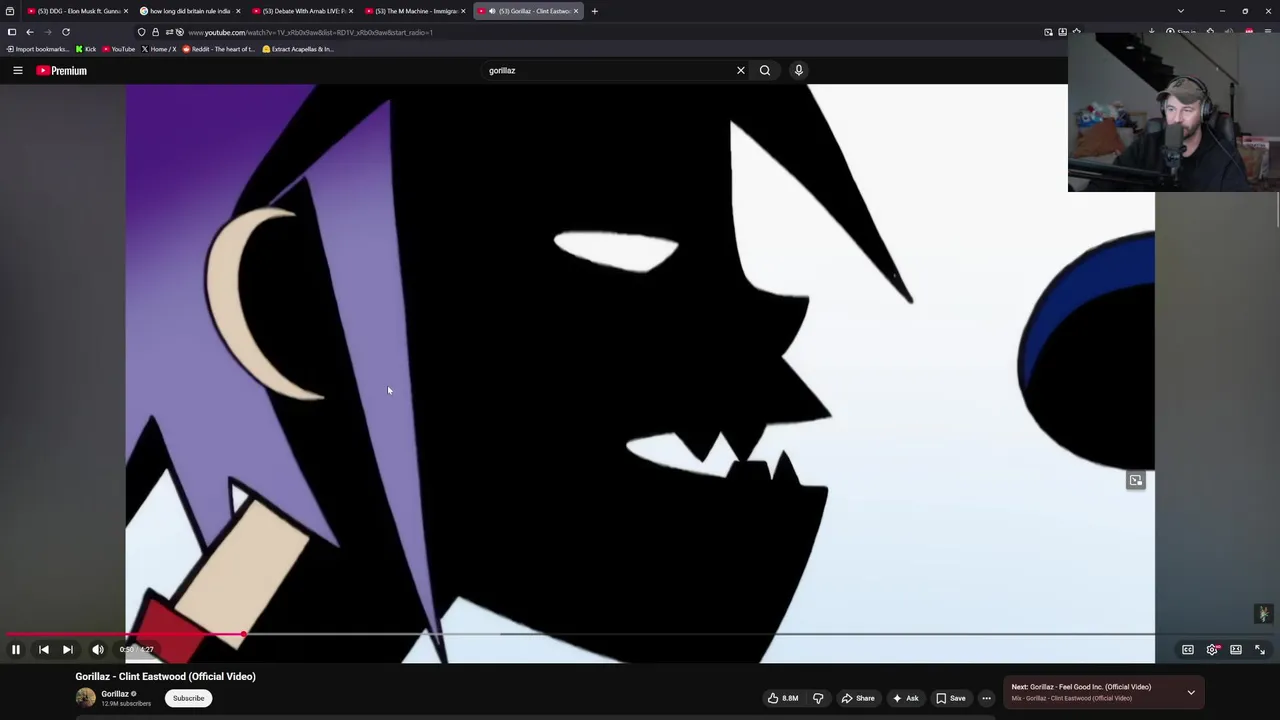Open Firefox View recent browsing icon
The image size is (1280, 720).
point(10,11)
